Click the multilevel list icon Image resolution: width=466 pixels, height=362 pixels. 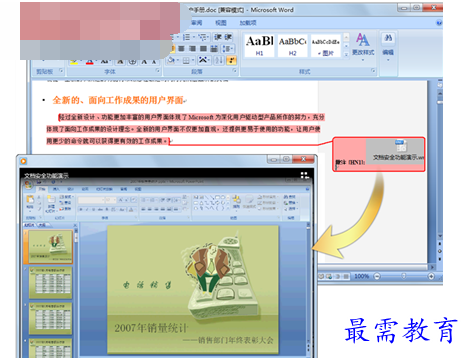click(x=203, y=37)
